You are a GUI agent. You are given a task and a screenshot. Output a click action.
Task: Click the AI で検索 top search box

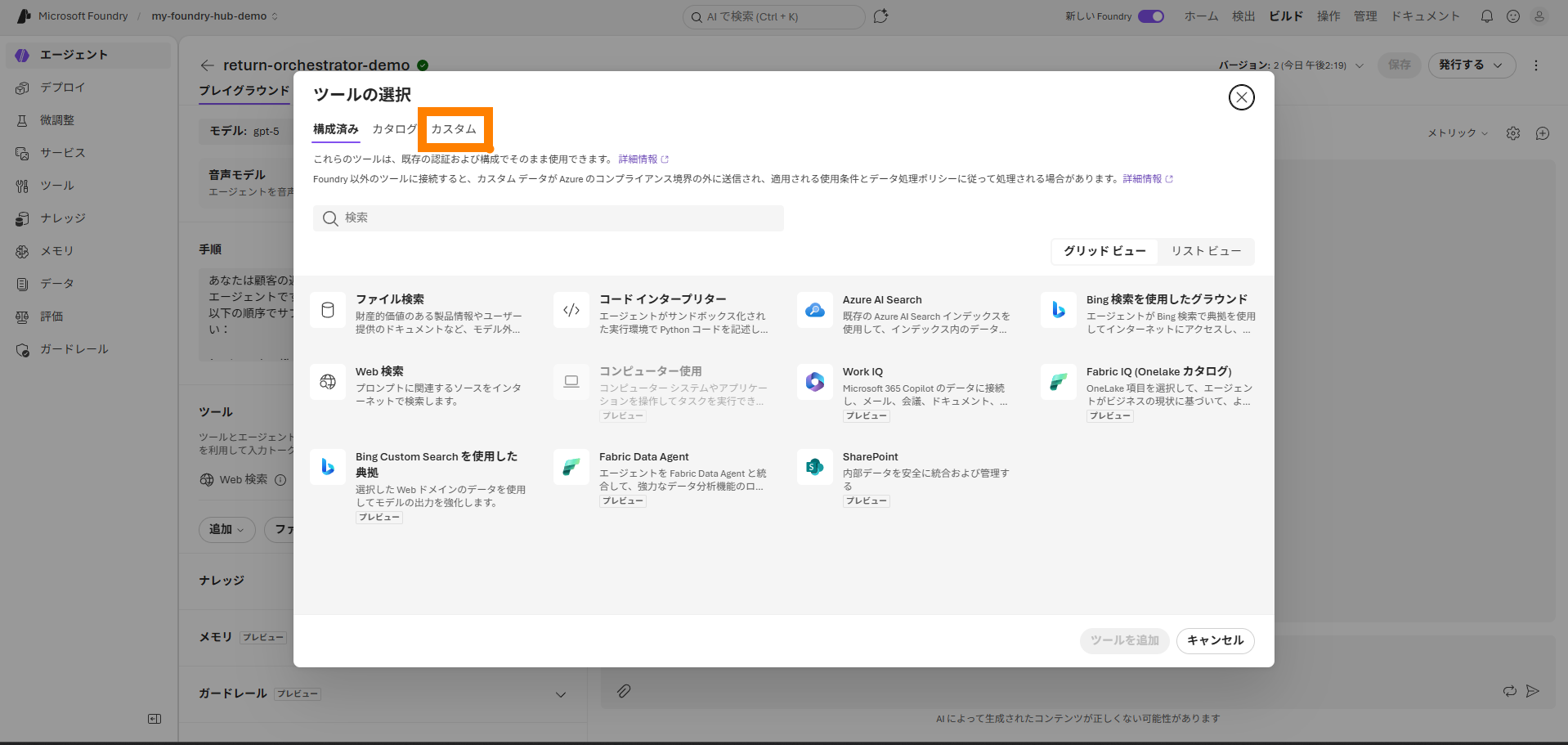coord(773,16)
